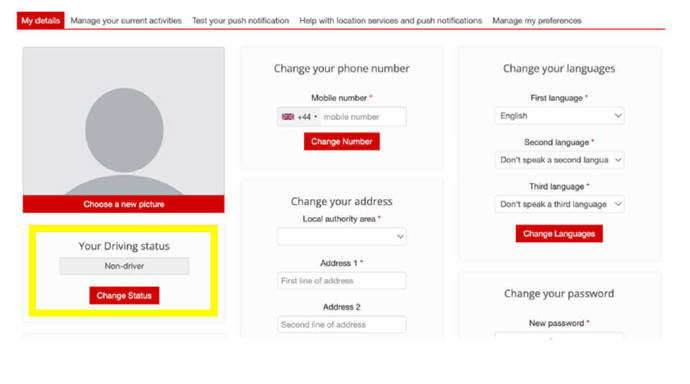Viewport: 690px width, 384px height.
Task: Click the Change Number button
Action: [x=341, y=142]
